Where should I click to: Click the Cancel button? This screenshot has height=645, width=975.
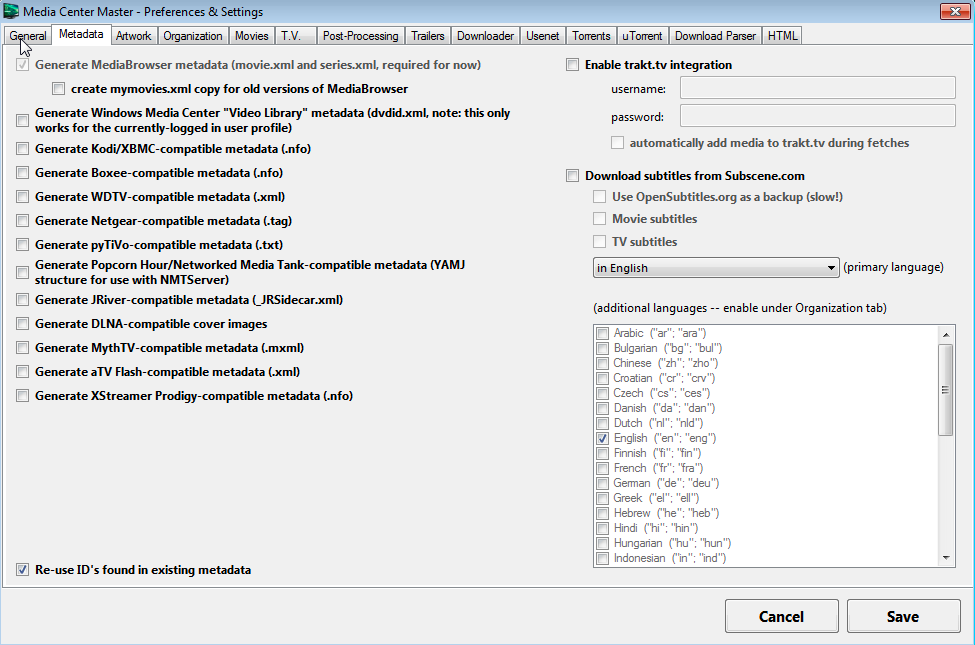(781, 616)
